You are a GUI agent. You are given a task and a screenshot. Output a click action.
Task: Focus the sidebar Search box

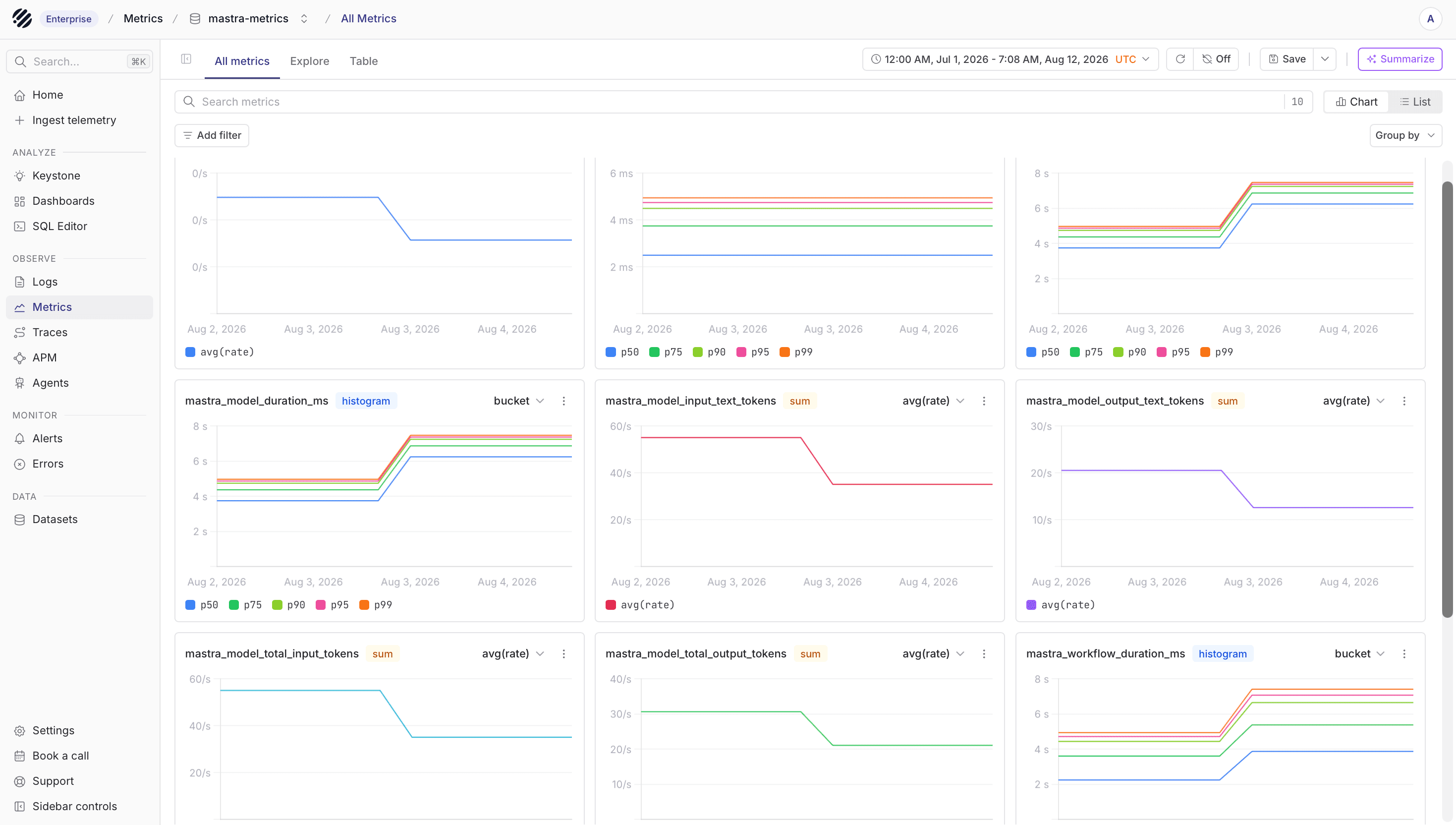pyautogui.click(x=80, y=61)
